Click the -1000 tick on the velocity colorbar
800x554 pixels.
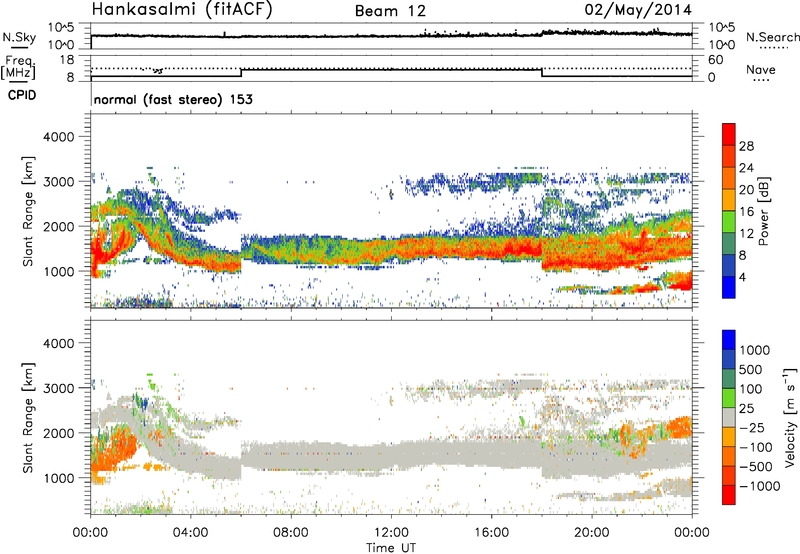pos(760,486)
